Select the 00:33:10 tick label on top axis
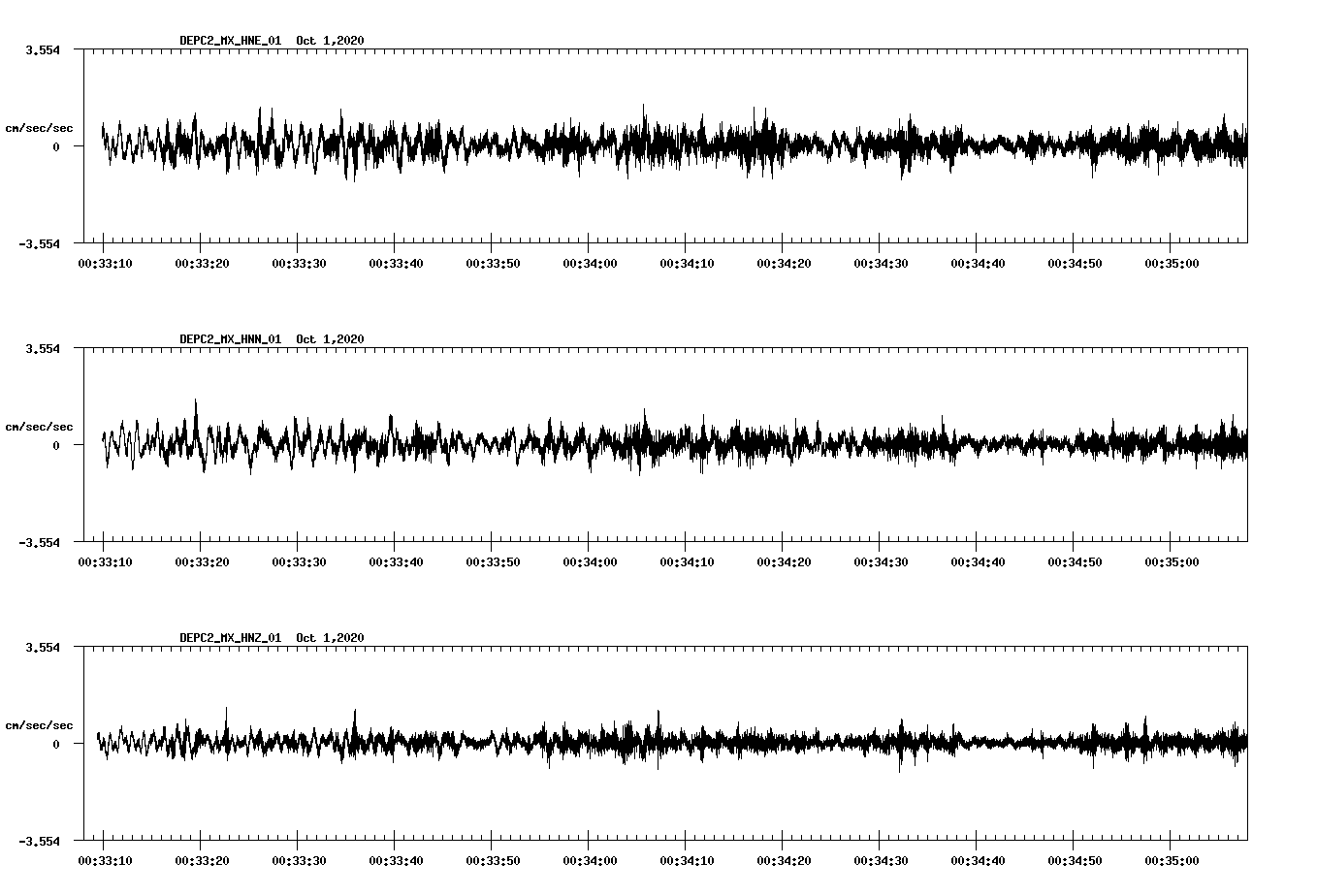1317x896 pixels. click(107, 262)
